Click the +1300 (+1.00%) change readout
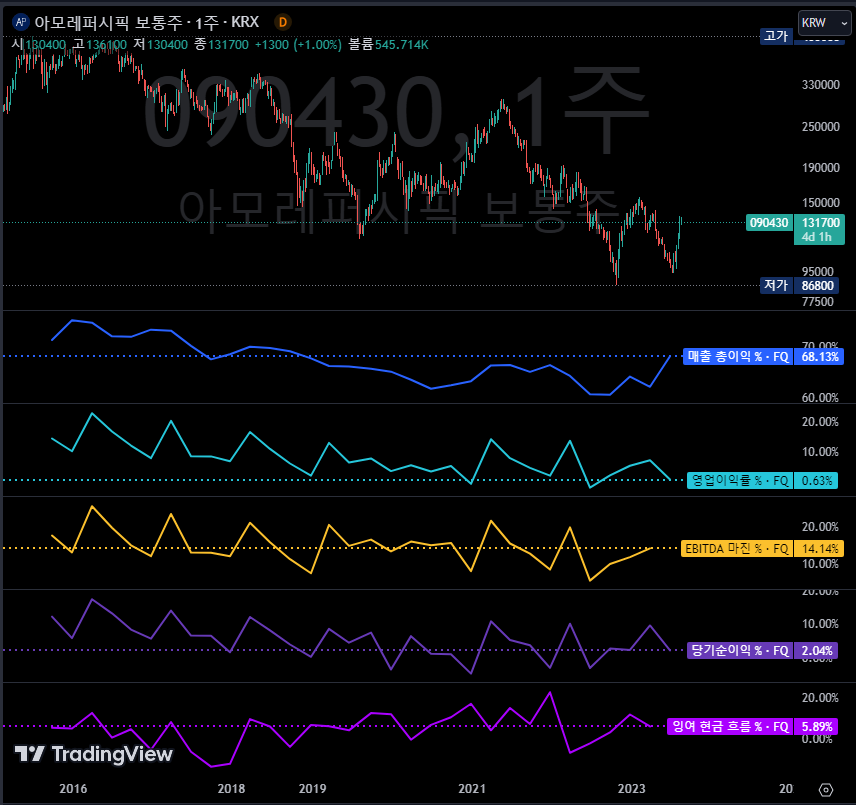856x805 pixels. [x=298, y=45]
